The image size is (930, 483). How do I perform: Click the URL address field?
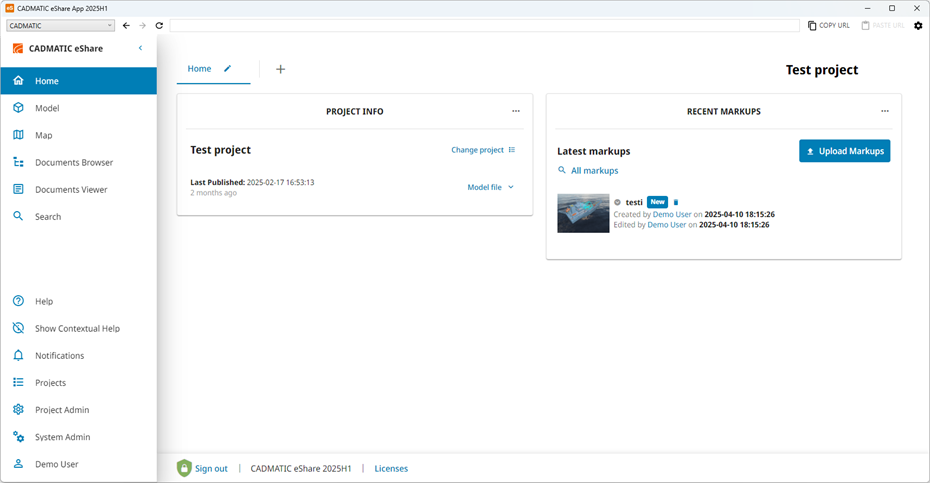485,26
